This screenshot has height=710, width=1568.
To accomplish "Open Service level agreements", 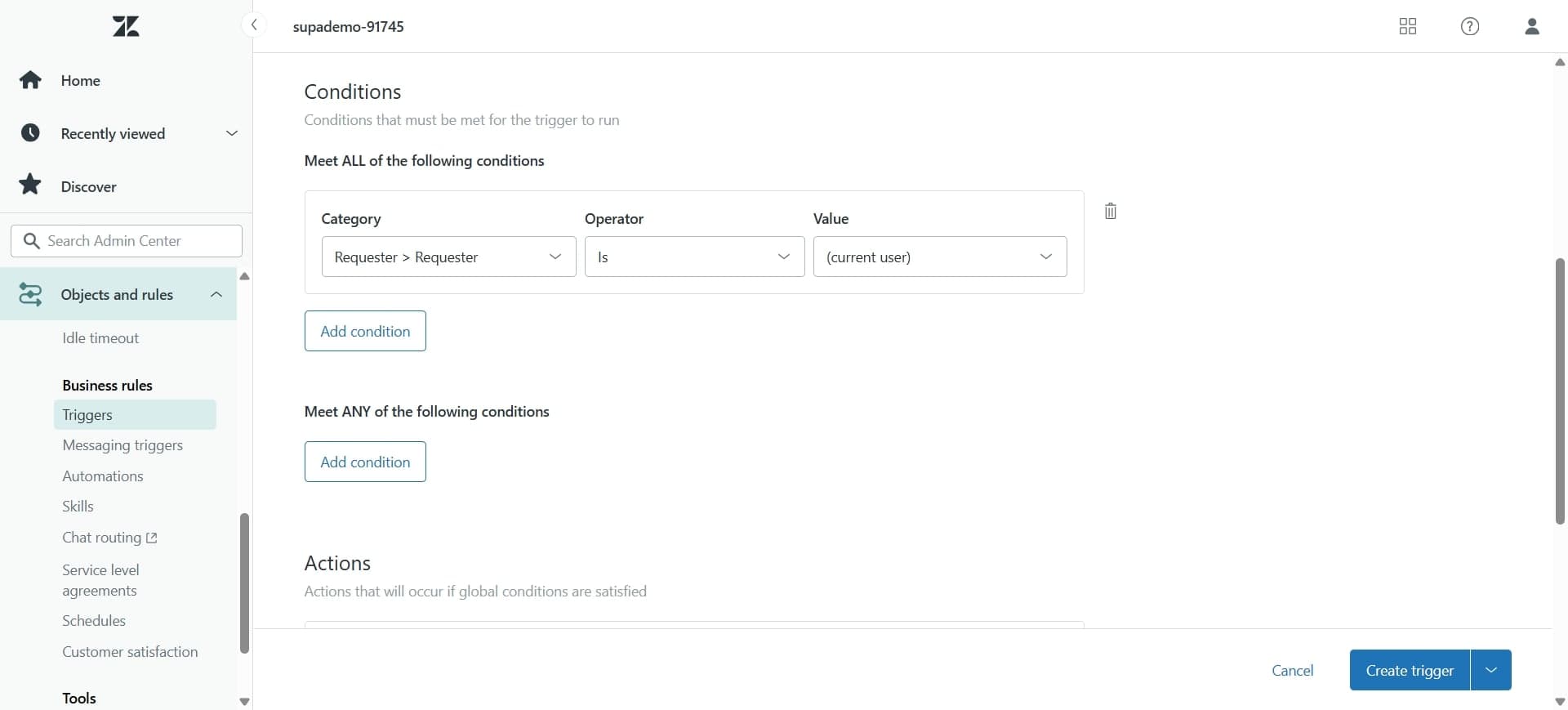I will [100, 580].
